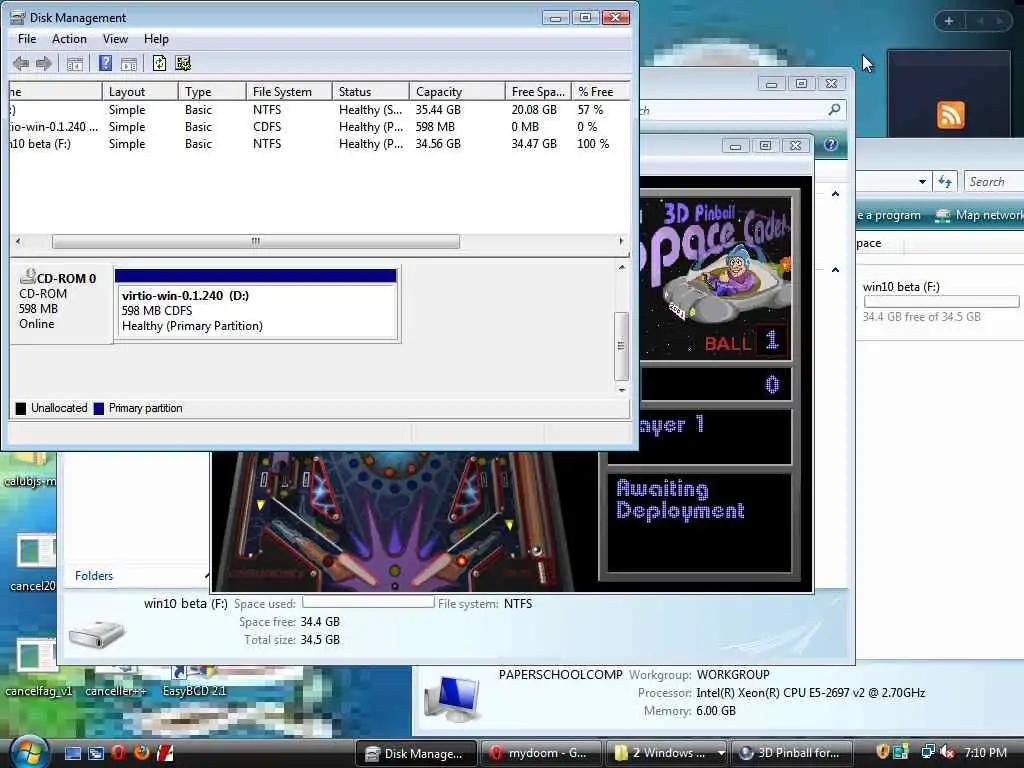Select the win10 beta (F:) volume row
Viewport: 1024px width, 768px height.
(319, 144)
